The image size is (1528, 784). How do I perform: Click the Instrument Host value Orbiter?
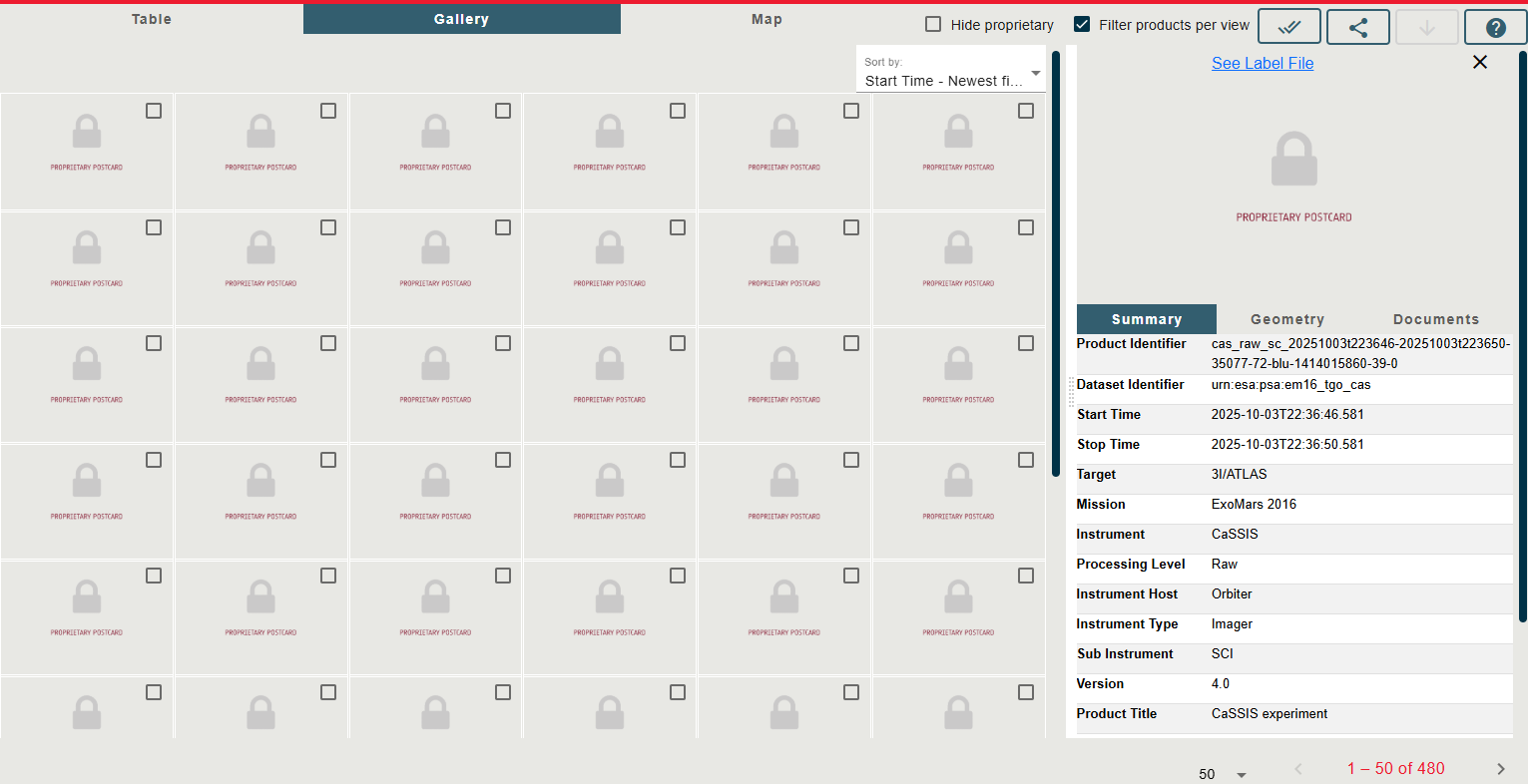pyautogui.click(x=1232, y=594)
